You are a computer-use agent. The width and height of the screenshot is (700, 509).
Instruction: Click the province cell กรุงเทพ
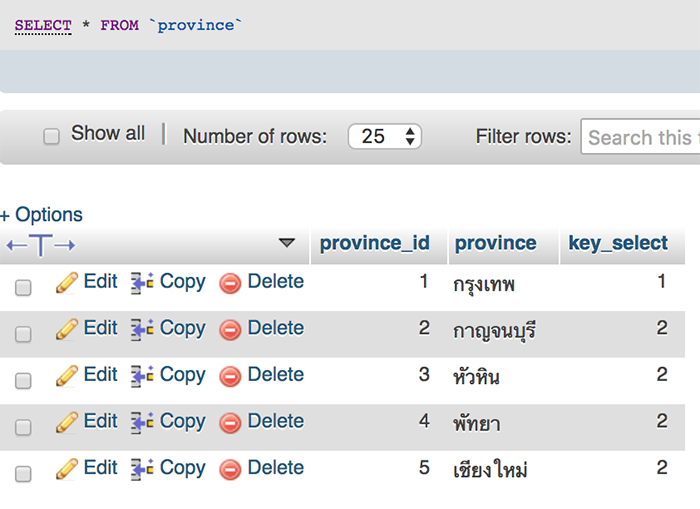pyautogui.click(x=484, y=284)
